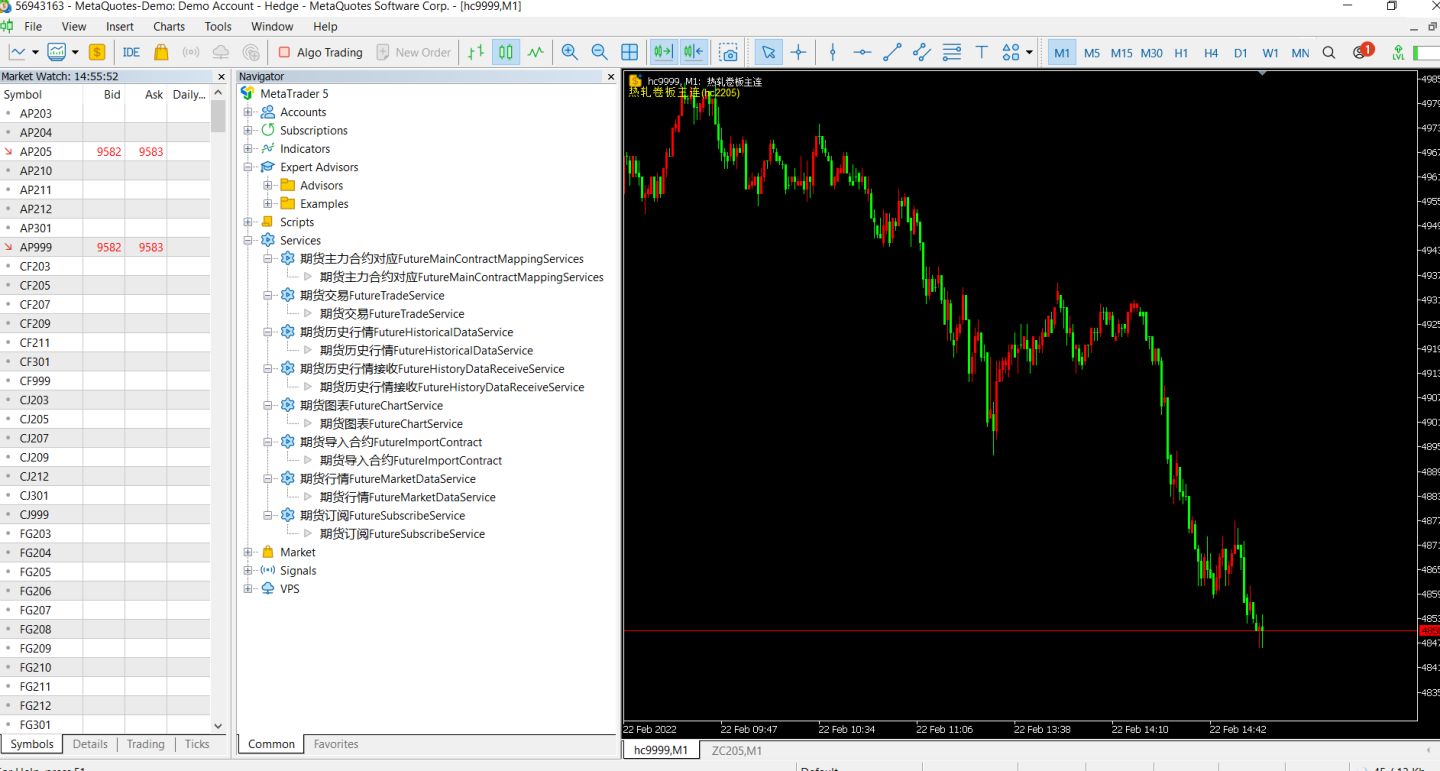Close the Market Watch panel
Screen dimensions: 1440x771
click(x=221, y=76)
